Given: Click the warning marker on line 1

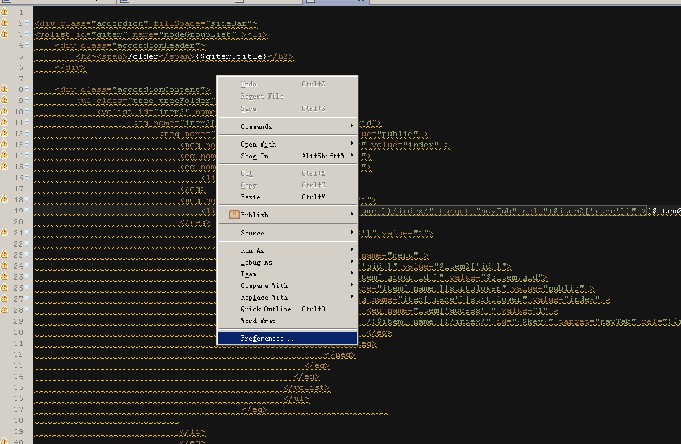Looking at the screenshot, I should click(5, 12).
